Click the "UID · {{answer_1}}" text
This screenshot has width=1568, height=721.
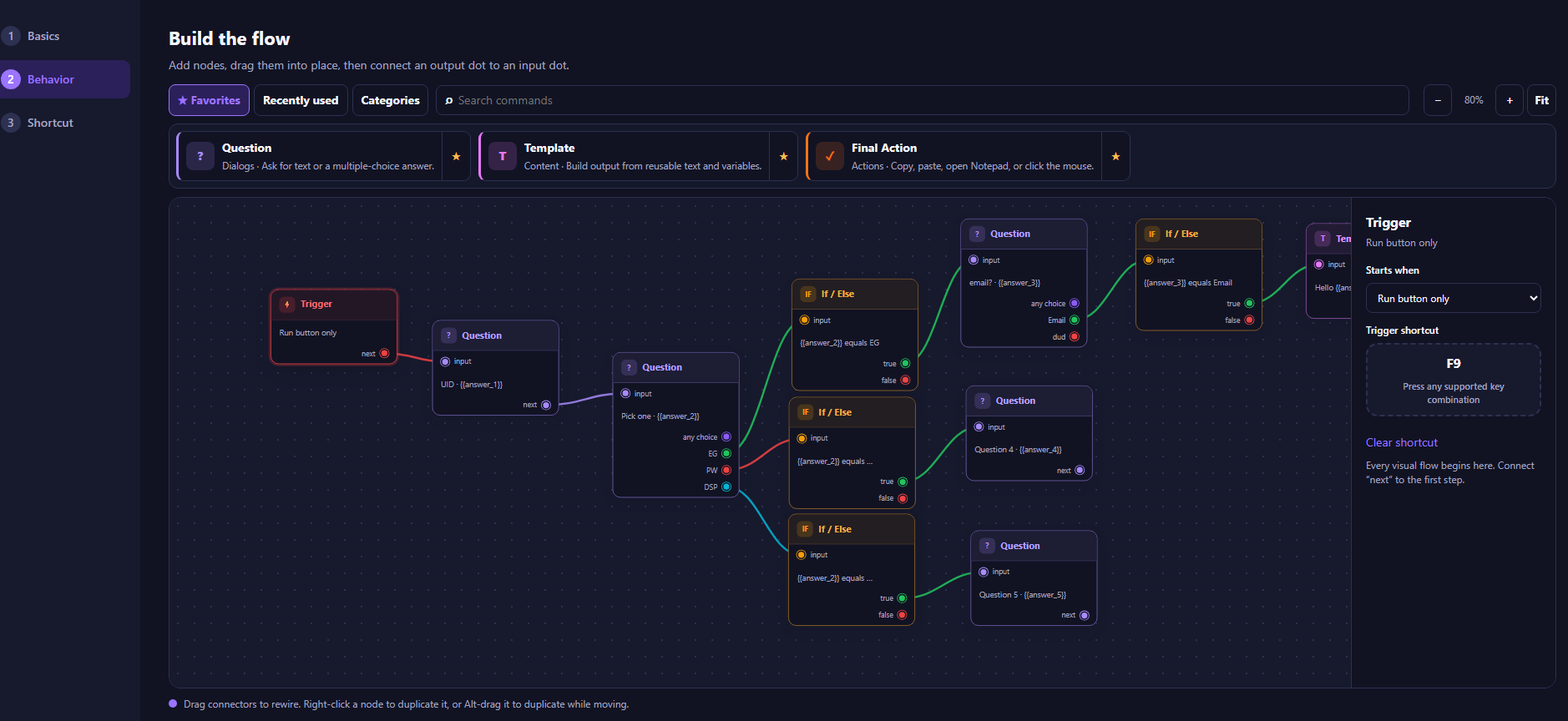pyautogui.click(x=472, y=385)
